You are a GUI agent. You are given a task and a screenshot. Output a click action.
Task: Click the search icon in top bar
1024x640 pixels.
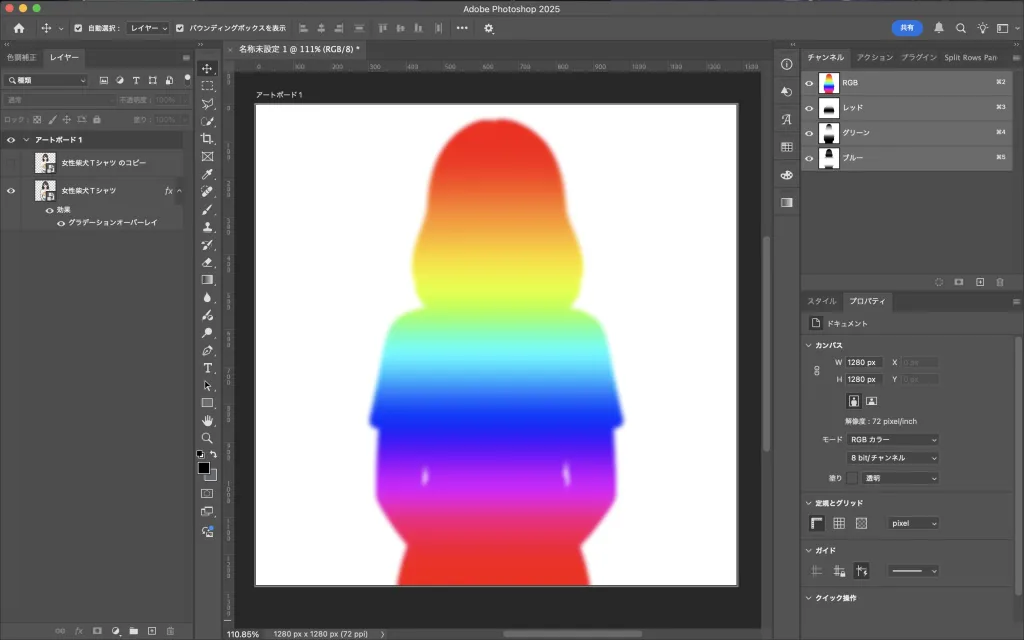(x=961, y=28)
